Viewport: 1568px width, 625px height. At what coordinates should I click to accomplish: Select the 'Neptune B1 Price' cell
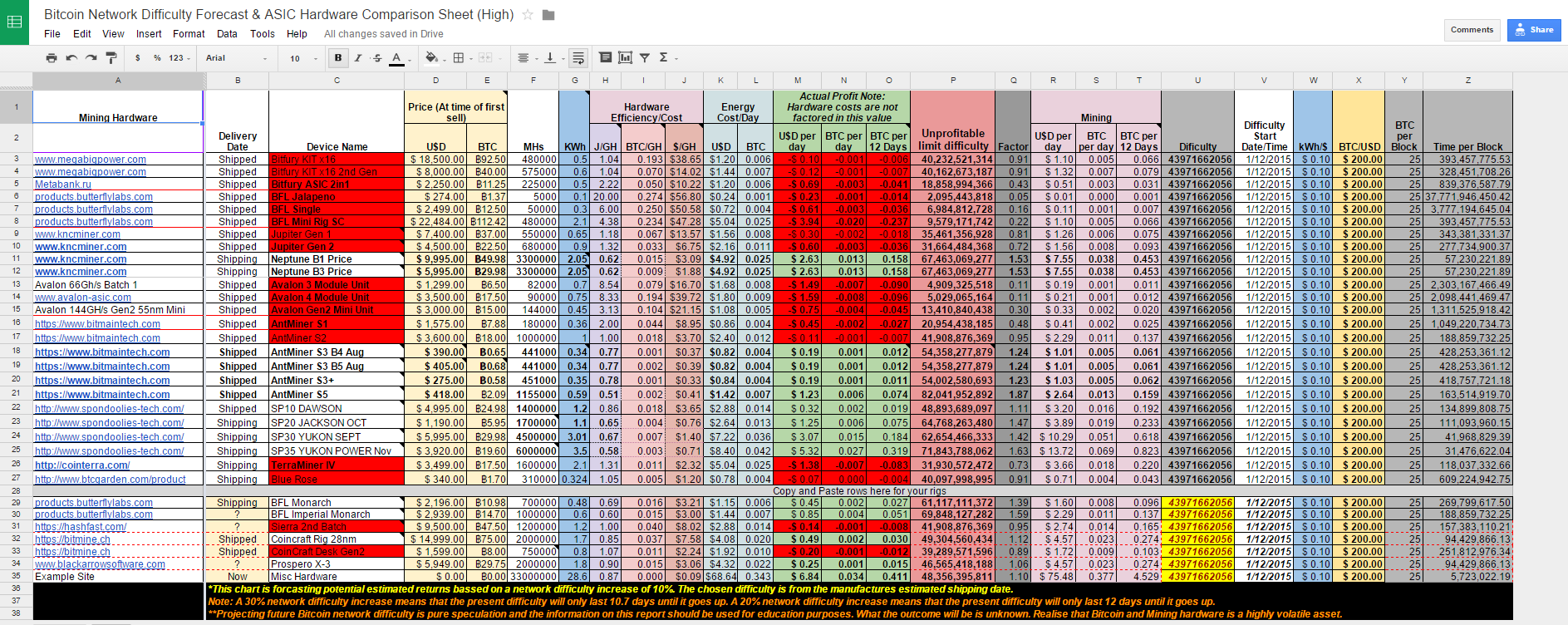point(337,259)
